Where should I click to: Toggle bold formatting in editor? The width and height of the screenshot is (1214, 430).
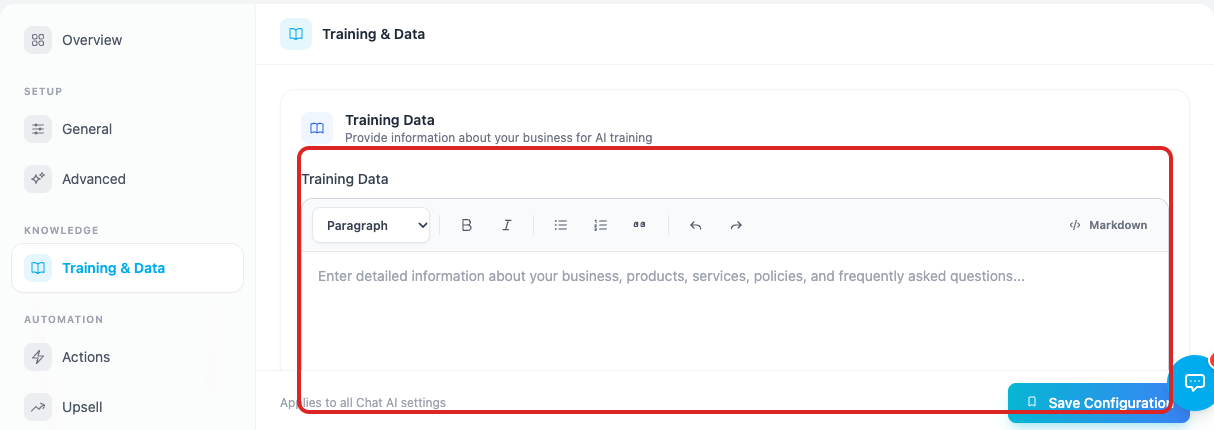coord(466,225)
